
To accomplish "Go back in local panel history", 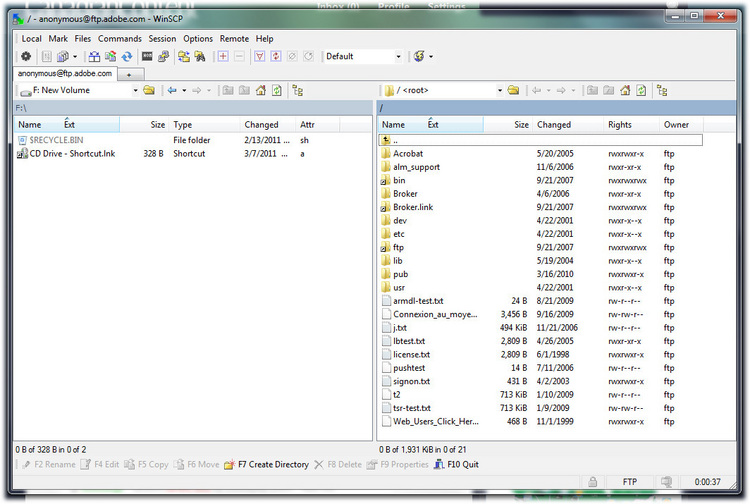I will pos(172,90).
